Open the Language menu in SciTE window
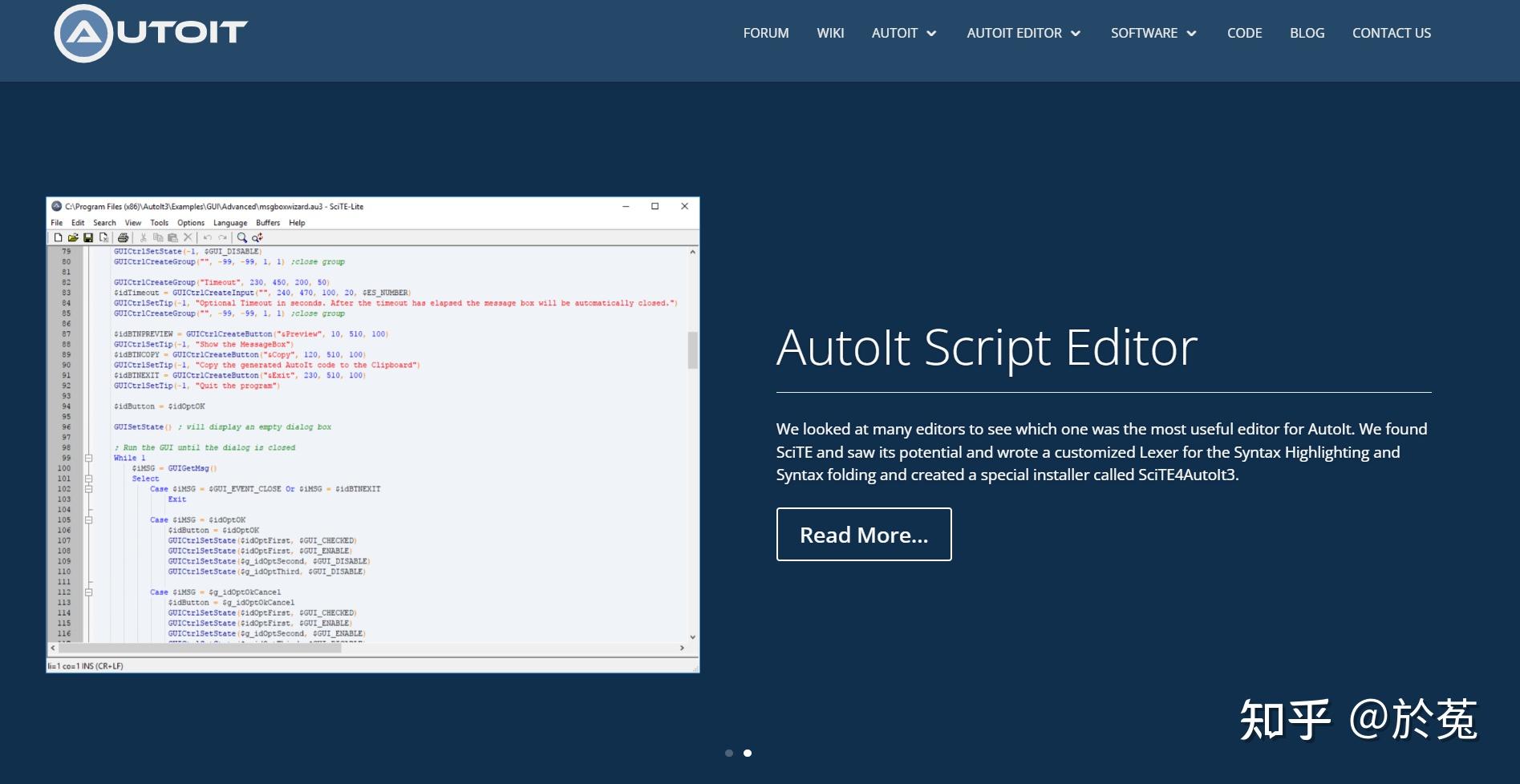 pos(230,223)
